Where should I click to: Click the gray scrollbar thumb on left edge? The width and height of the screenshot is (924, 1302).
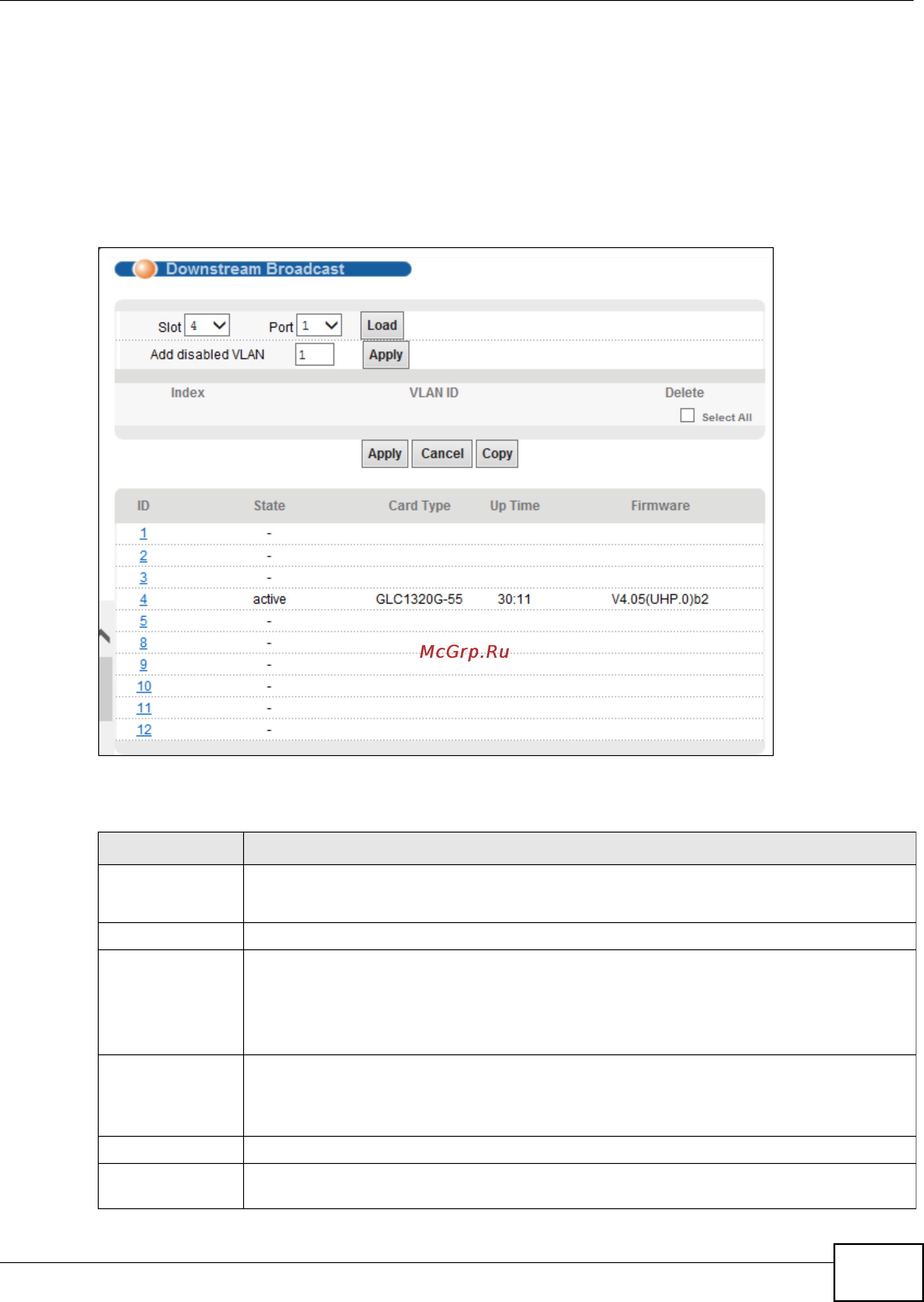click(x=106, y=689)
